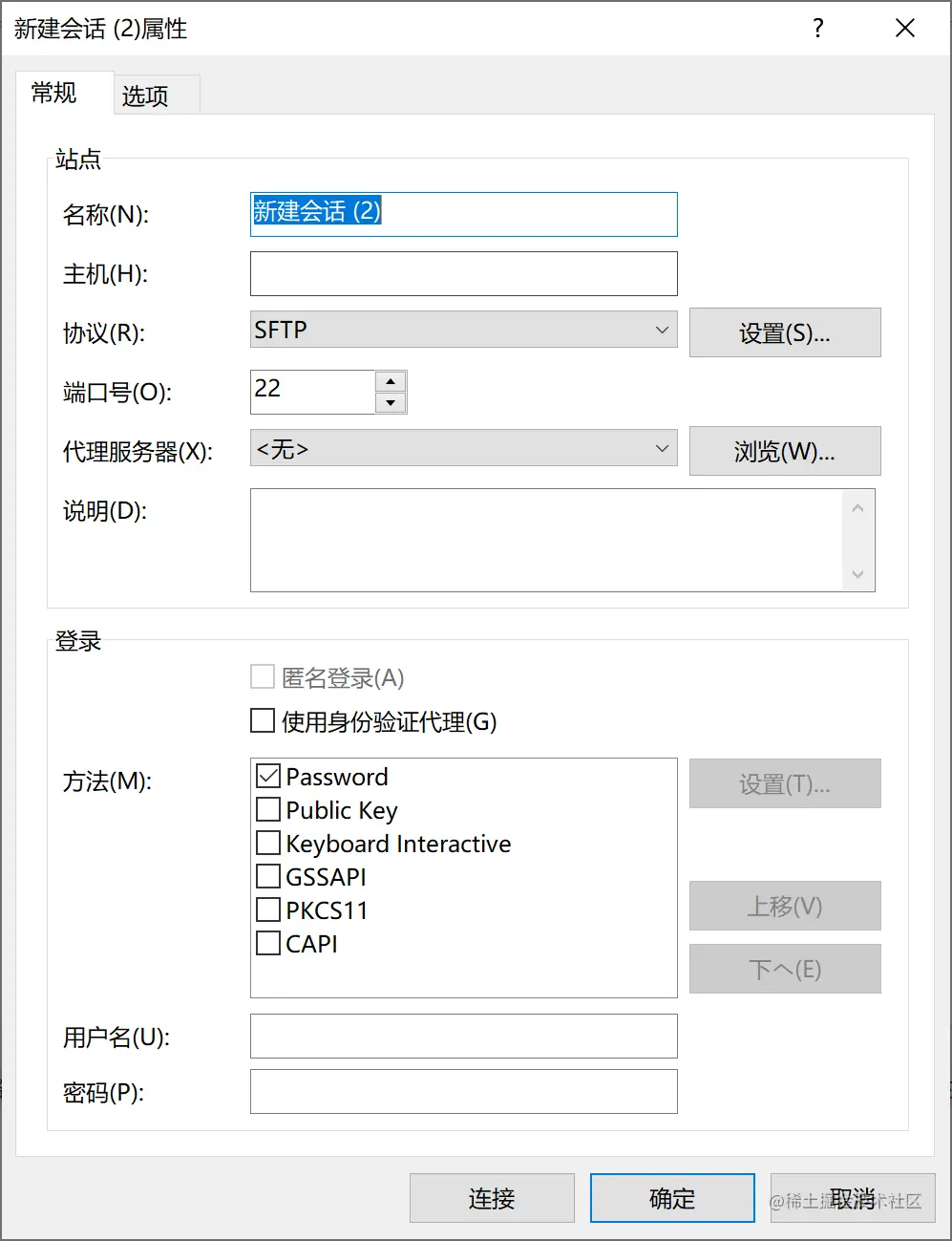Open the SFTP protocol dropdown
Viewport: 952px width, 1241px height.
point(463,330)
